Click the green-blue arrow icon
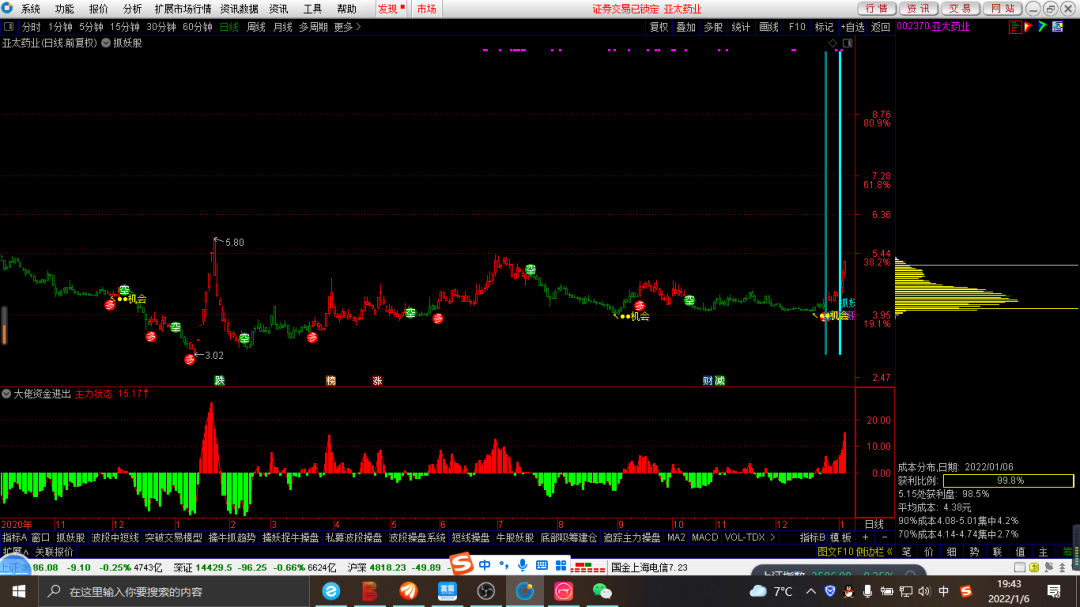1080x607 pixels. click(1043, 27)
